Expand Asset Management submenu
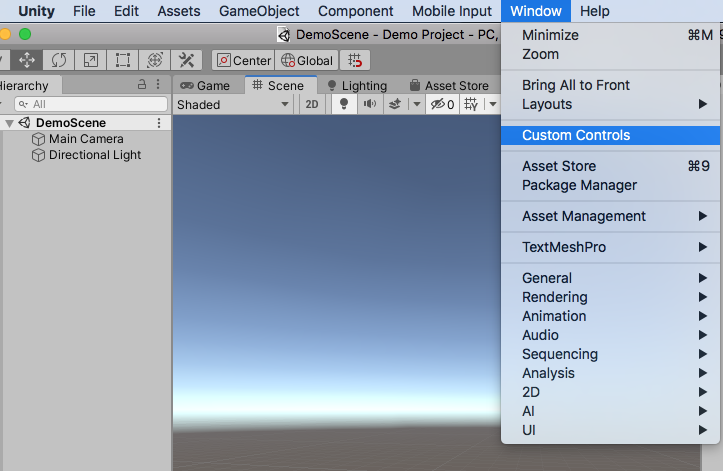The width and height of the screenshot is (723, 471). tap(610, 216)
